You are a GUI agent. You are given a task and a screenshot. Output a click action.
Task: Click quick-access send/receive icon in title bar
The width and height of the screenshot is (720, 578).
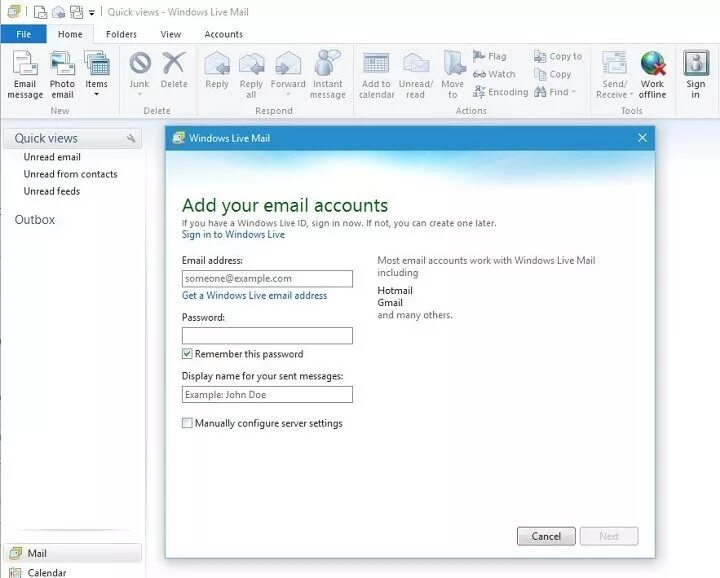pyautogui.click(x=76, y=12)
